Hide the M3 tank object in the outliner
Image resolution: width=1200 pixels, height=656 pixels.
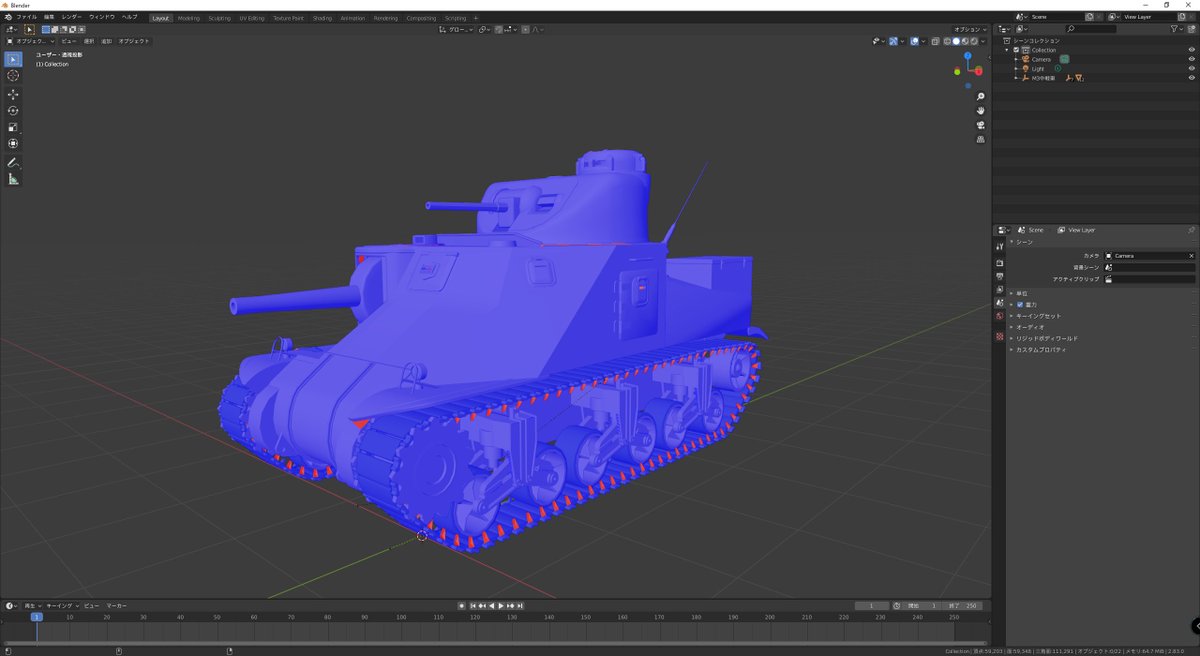(x=1191, y=77)
